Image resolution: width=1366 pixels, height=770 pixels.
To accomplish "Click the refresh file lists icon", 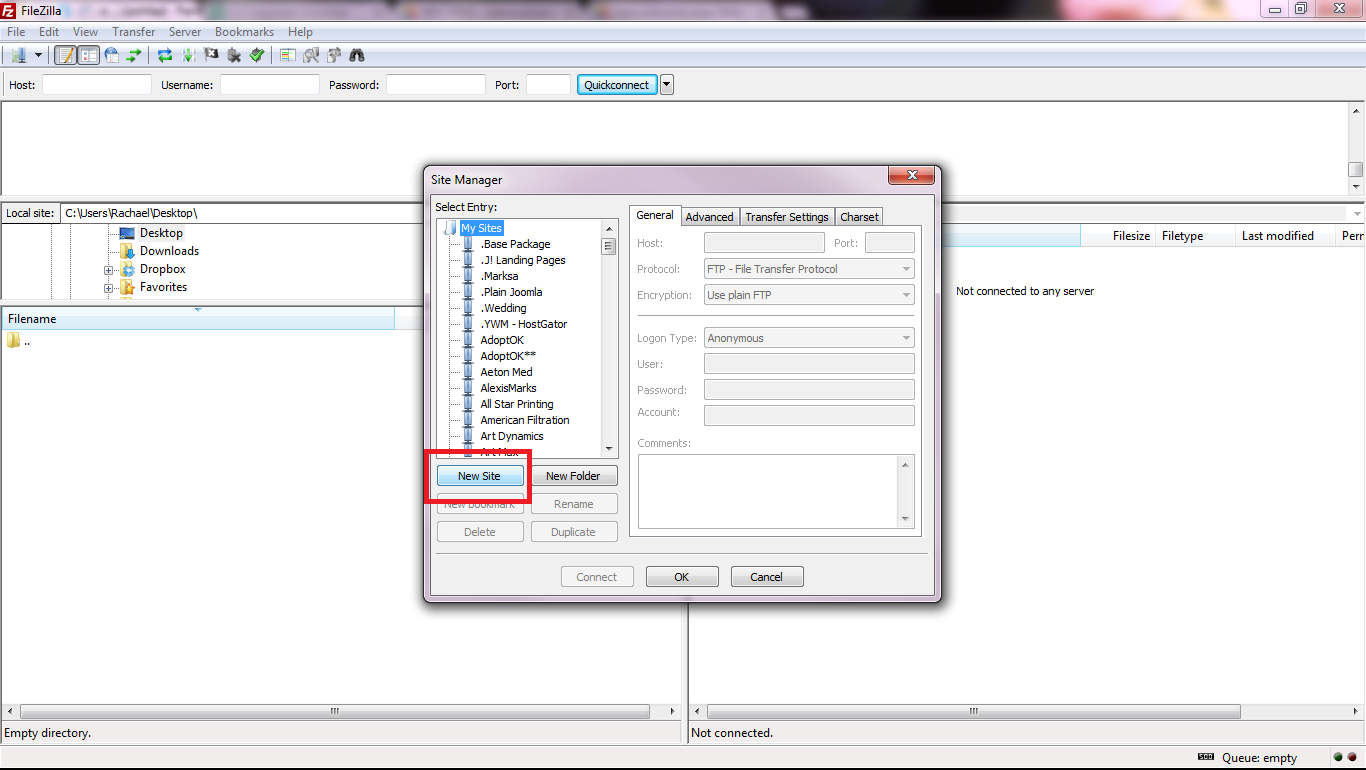I will [166, 55].
